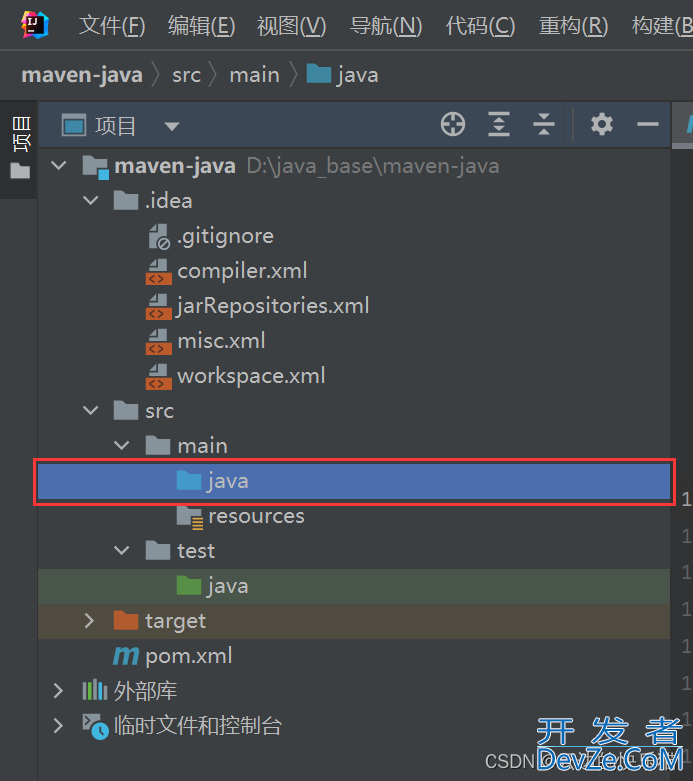This screenshot has height=781, width=693.
Task: Collapse the main folder
Action: (x=122, y=445)
